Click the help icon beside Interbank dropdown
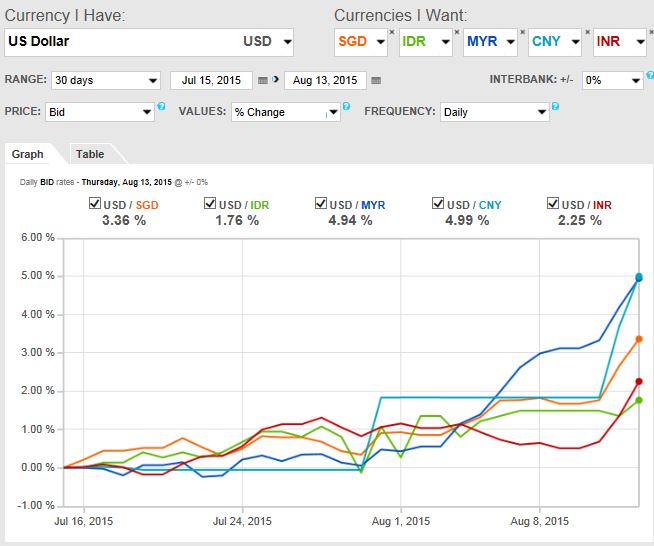The height and width of the screenshot is (546, 654). (x=650, y=75)
